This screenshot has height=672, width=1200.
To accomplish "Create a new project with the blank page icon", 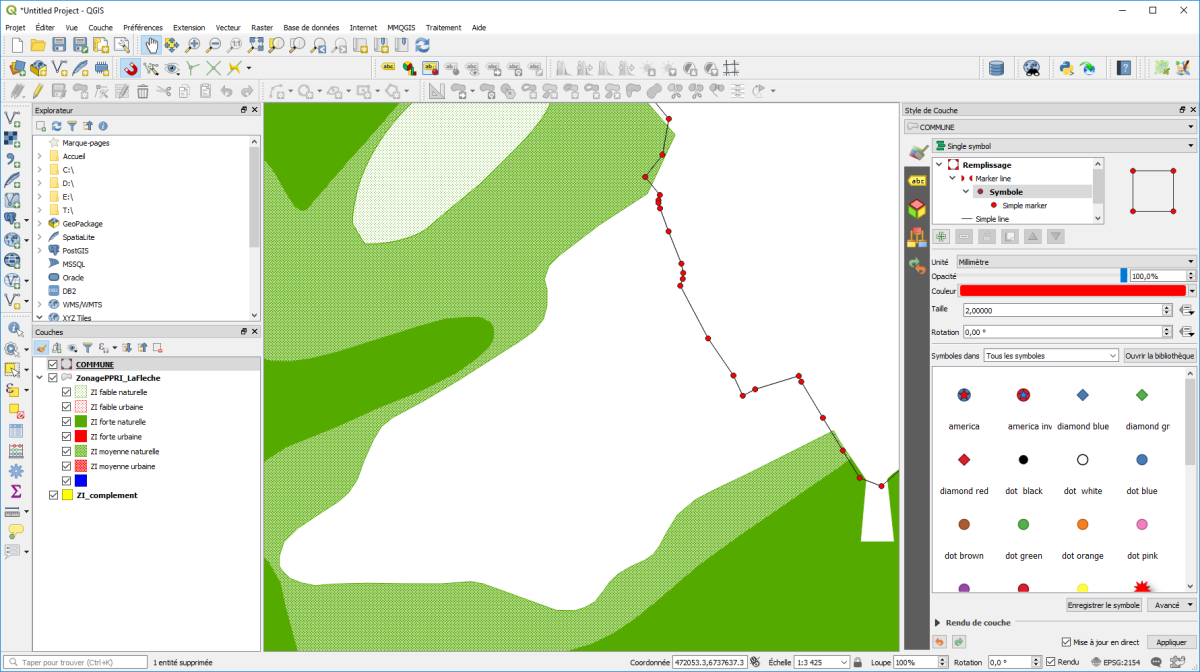I will (17, 45).
